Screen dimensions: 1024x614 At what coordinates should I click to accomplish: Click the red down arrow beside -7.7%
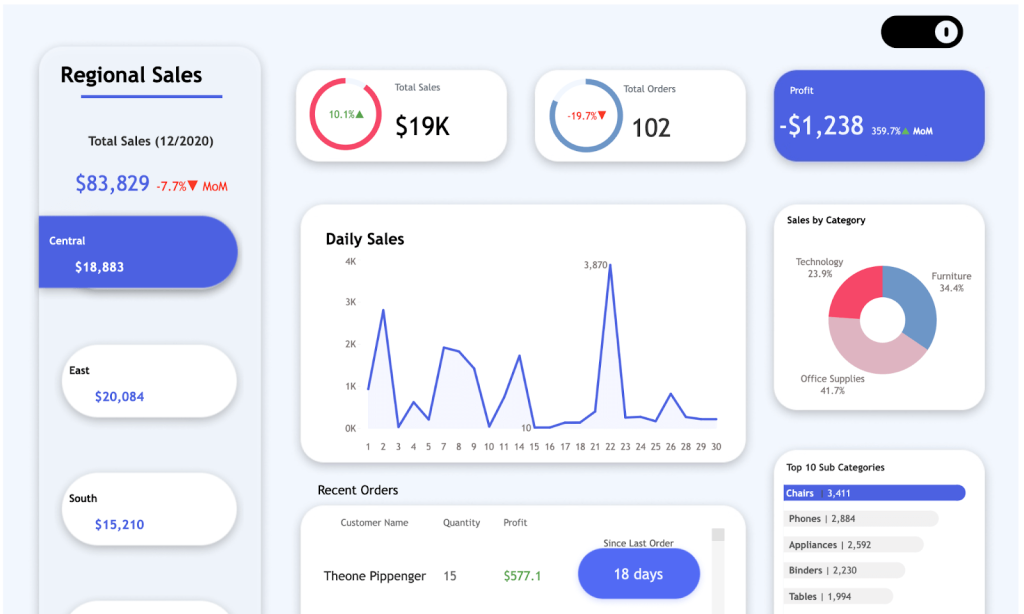(x=193, y=186)
